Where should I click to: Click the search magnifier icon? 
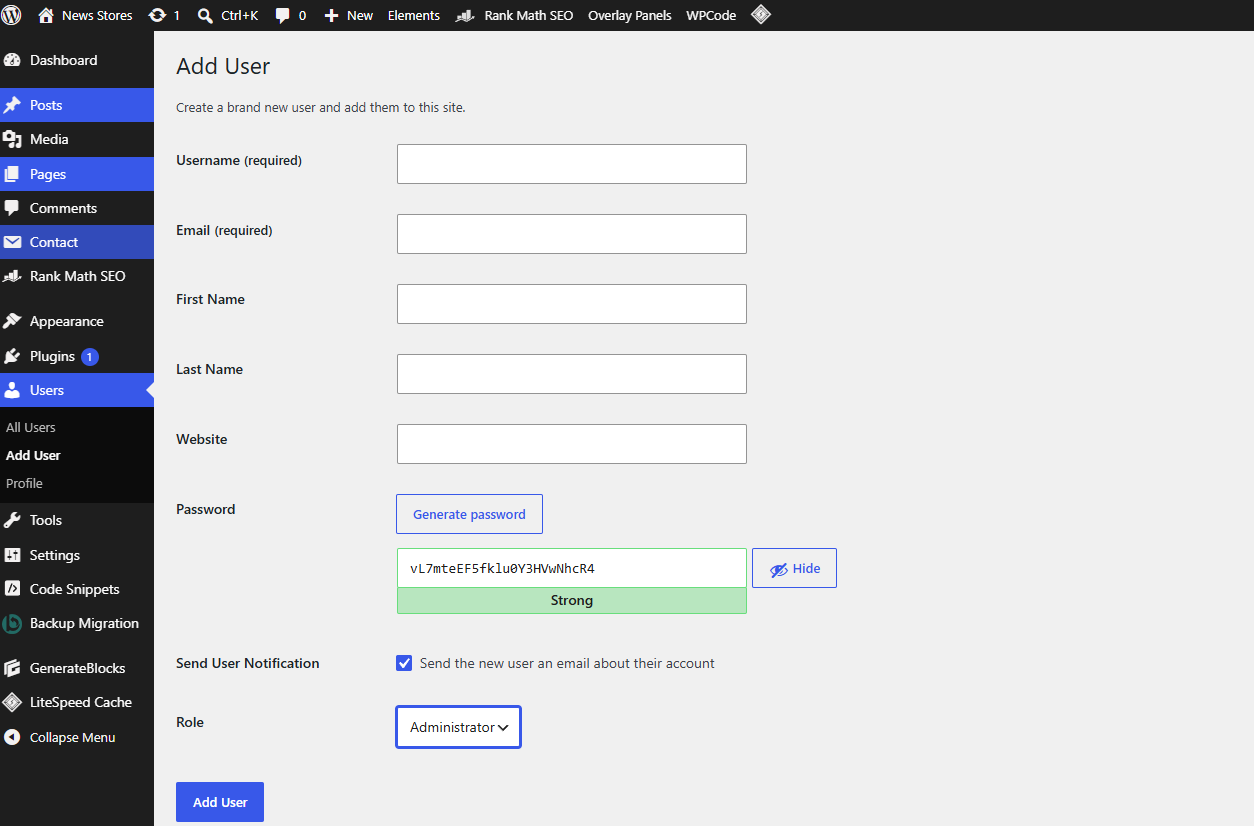coord(205,16)
